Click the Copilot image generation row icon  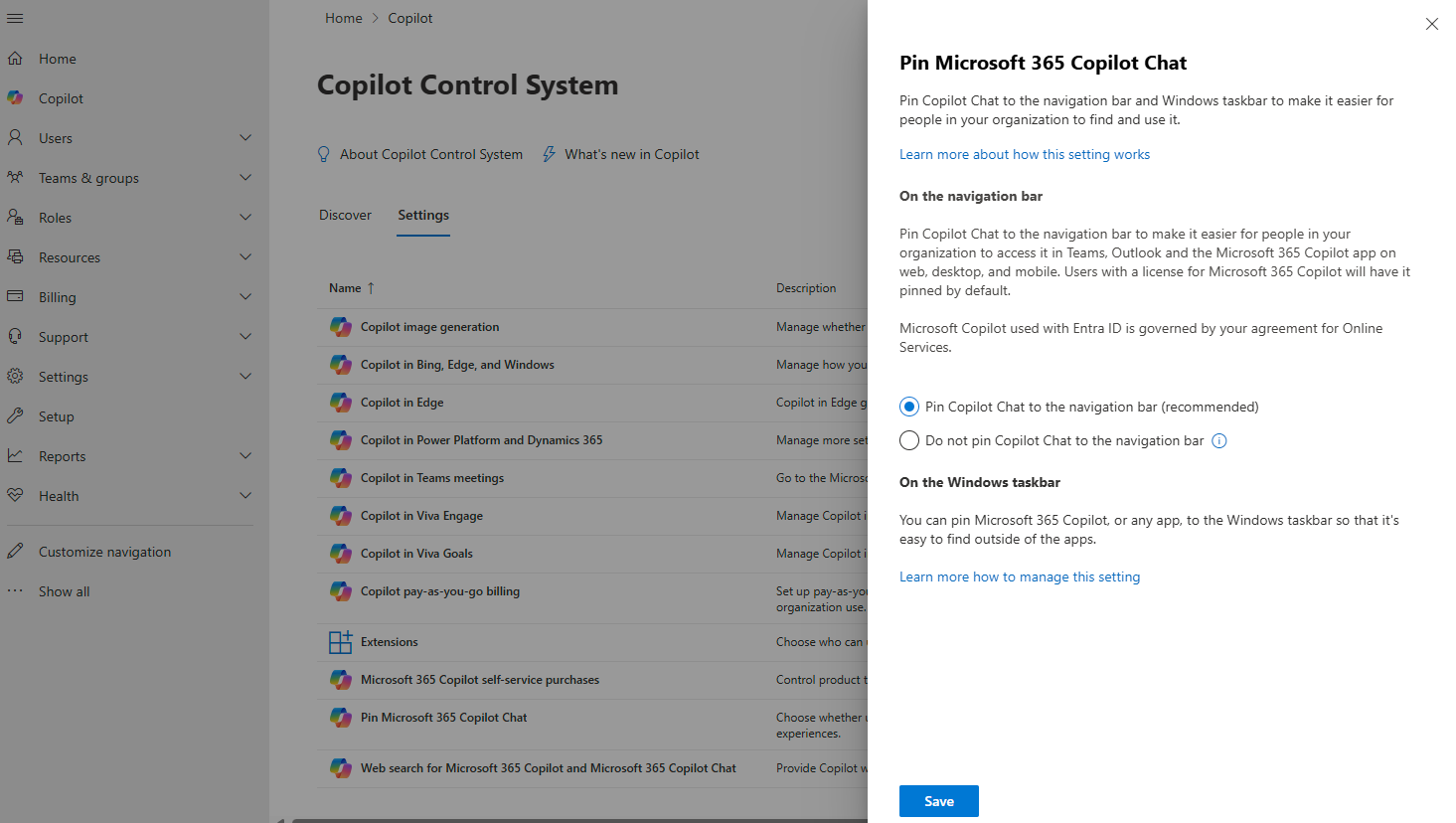tap(340, 327)
